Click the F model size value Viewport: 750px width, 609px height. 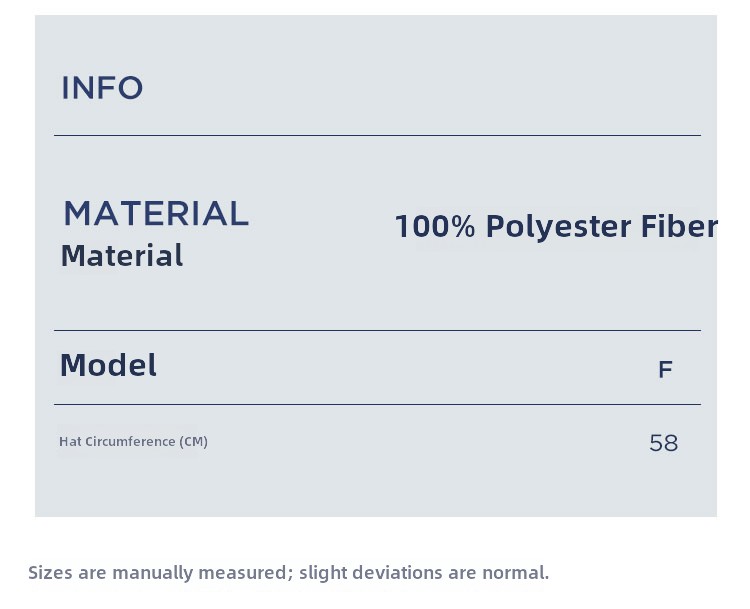coord(665,370)
